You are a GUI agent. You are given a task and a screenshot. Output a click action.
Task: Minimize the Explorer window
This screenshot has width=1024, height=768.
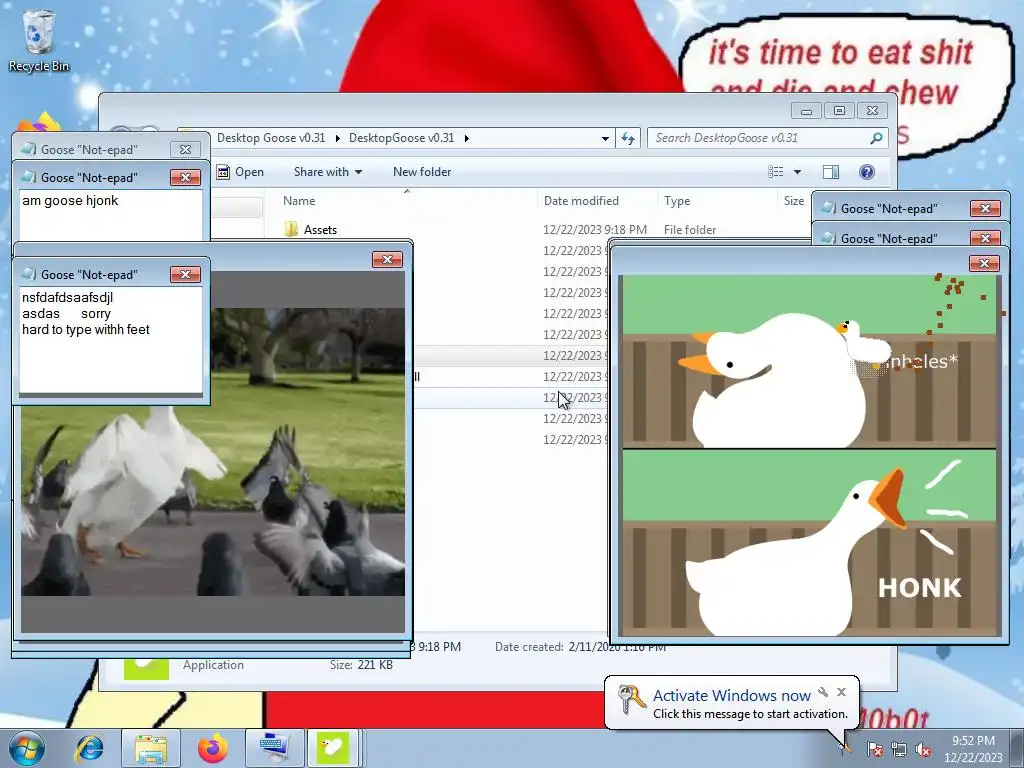[x=807, y=110]
